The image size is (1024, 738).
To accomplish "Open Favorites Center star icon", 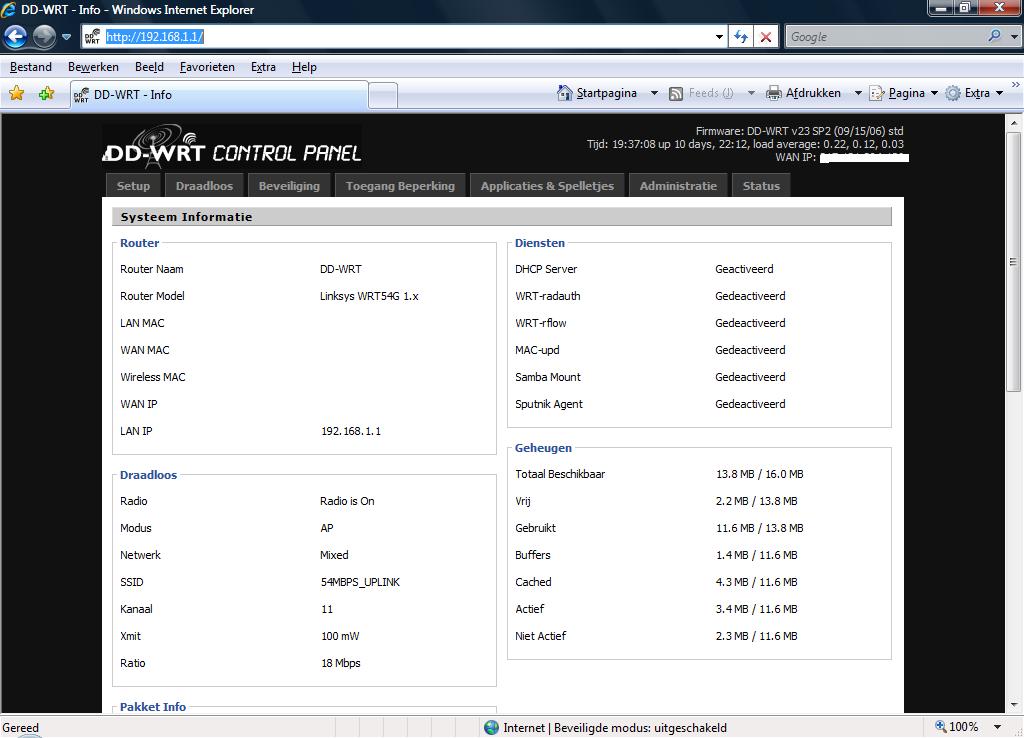I will 17,94.
